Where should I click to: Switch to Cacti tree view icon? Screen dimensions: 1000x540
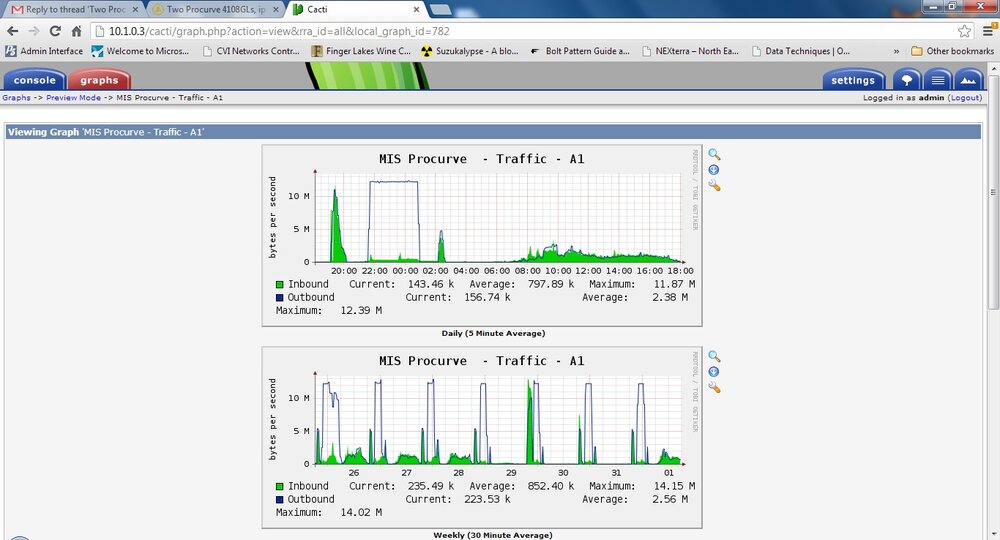pyautogui.click(x=906, y=80)
